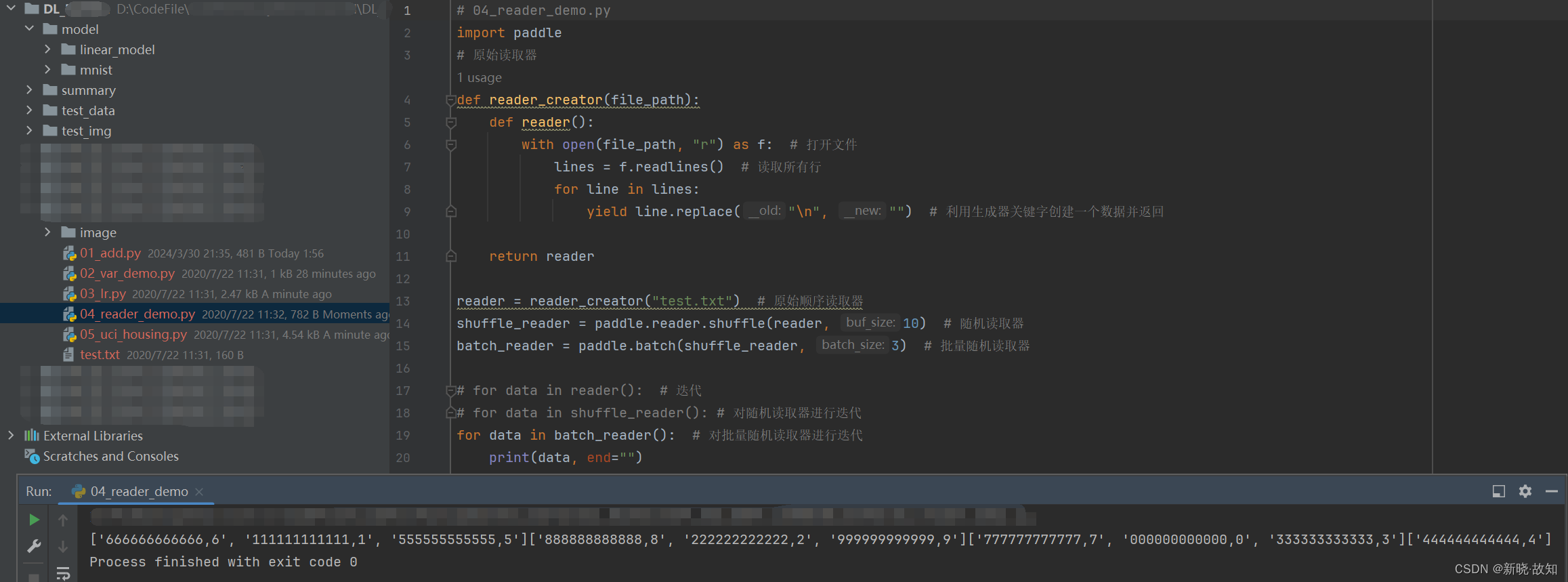Click the Run panel gear settings icon
This screenshot has height=582, width=1568.
click(1525, 491)
